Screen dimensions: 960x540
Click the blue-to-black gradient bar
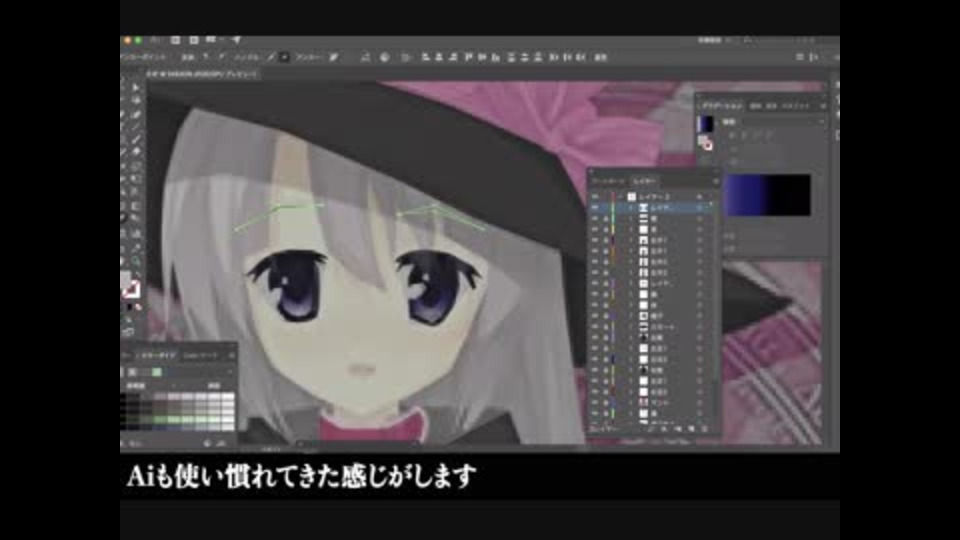[x=767, y=195]
